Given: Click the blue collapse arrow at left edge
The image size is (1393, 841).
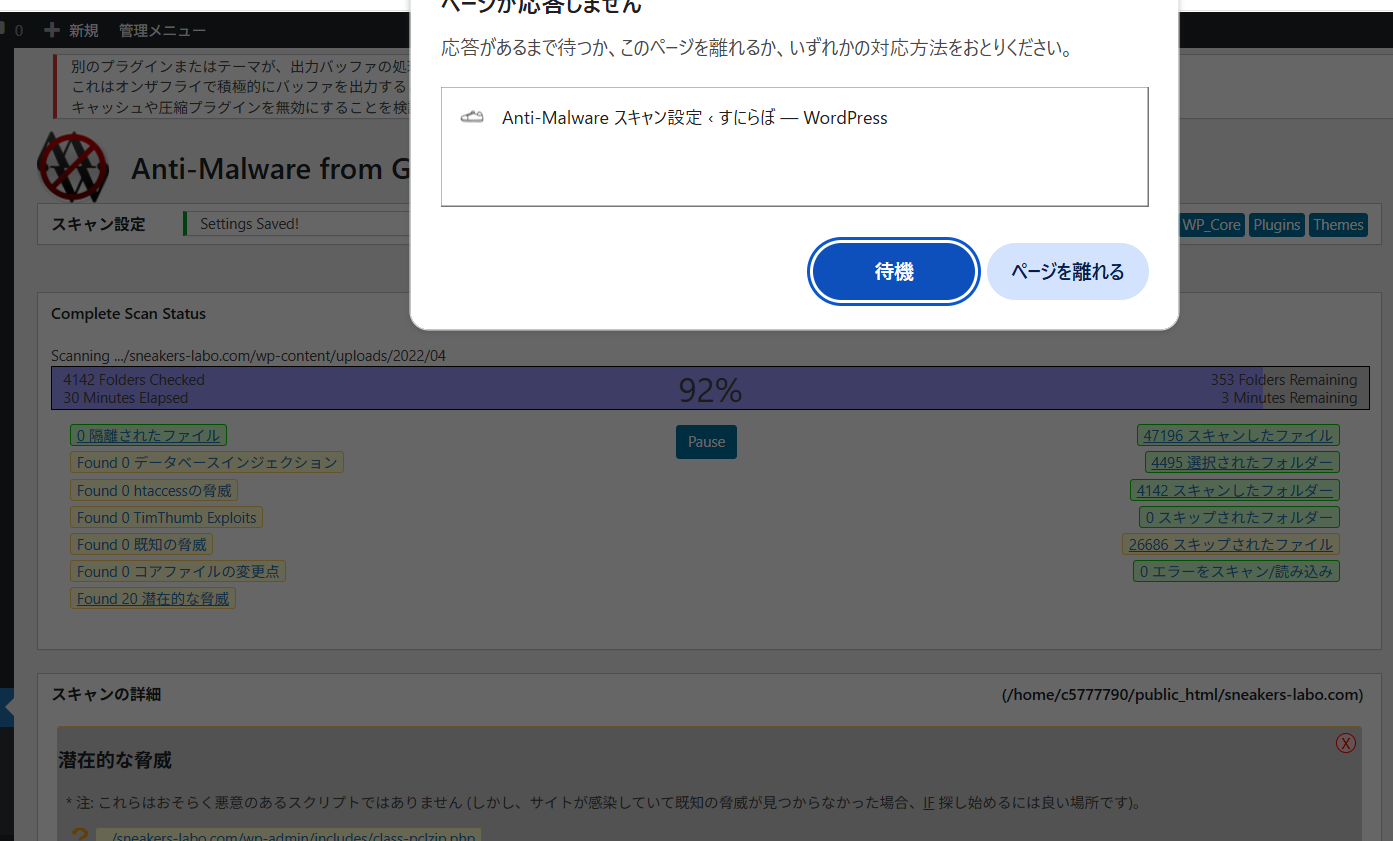Looking at the screenshot, I should 7,707.
